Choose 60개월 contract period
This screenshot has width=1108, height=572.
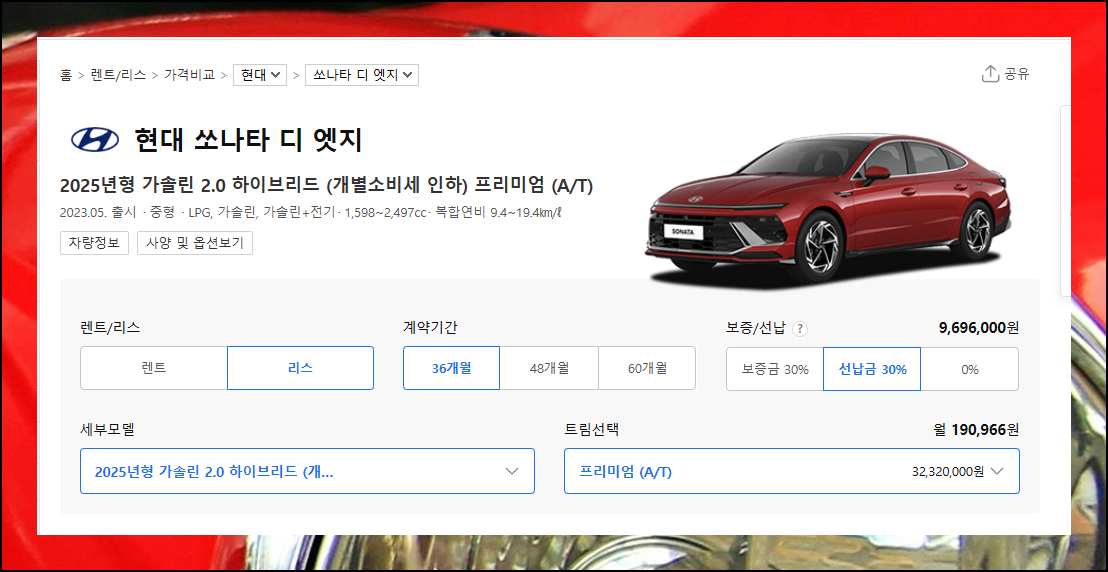(x=647, y=368)
